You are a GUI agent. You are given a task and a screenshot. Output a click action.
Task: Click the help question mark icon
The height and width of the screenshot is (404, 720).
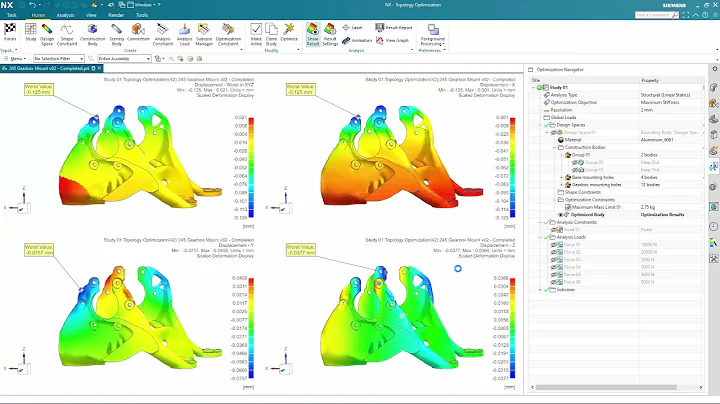coord(705,15)
